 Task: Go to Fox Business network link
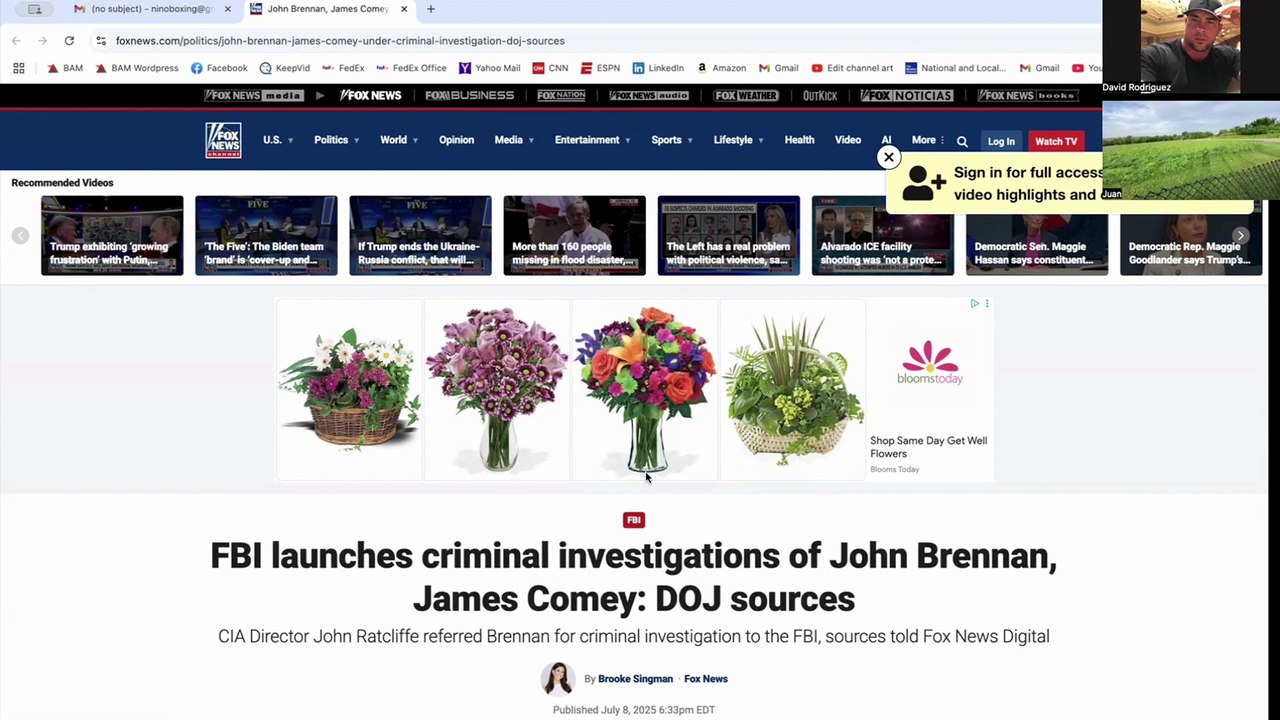click(x=469, y=95)
